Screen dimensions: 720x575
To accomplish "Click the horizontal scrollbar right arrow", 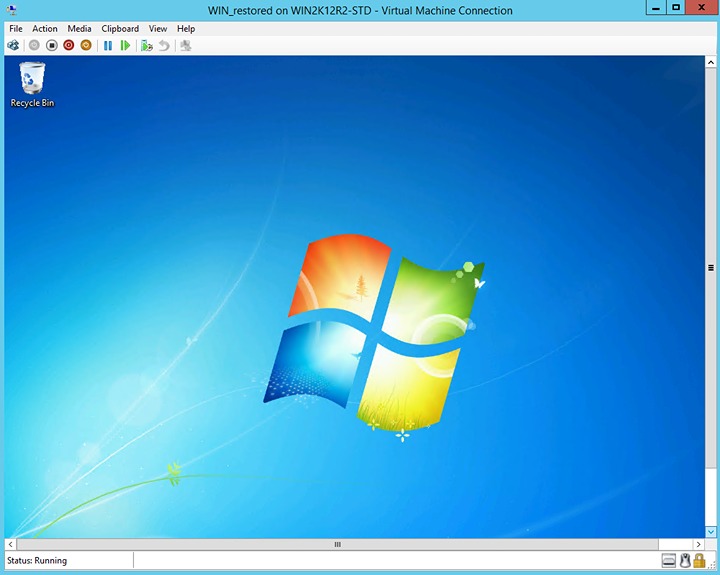I will coord(698,544).
